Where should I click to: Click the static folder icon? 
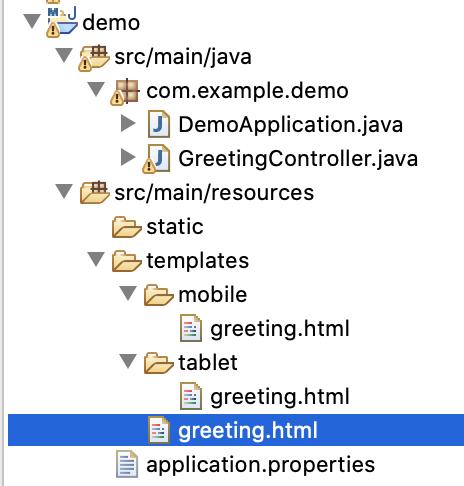(126, 227)
